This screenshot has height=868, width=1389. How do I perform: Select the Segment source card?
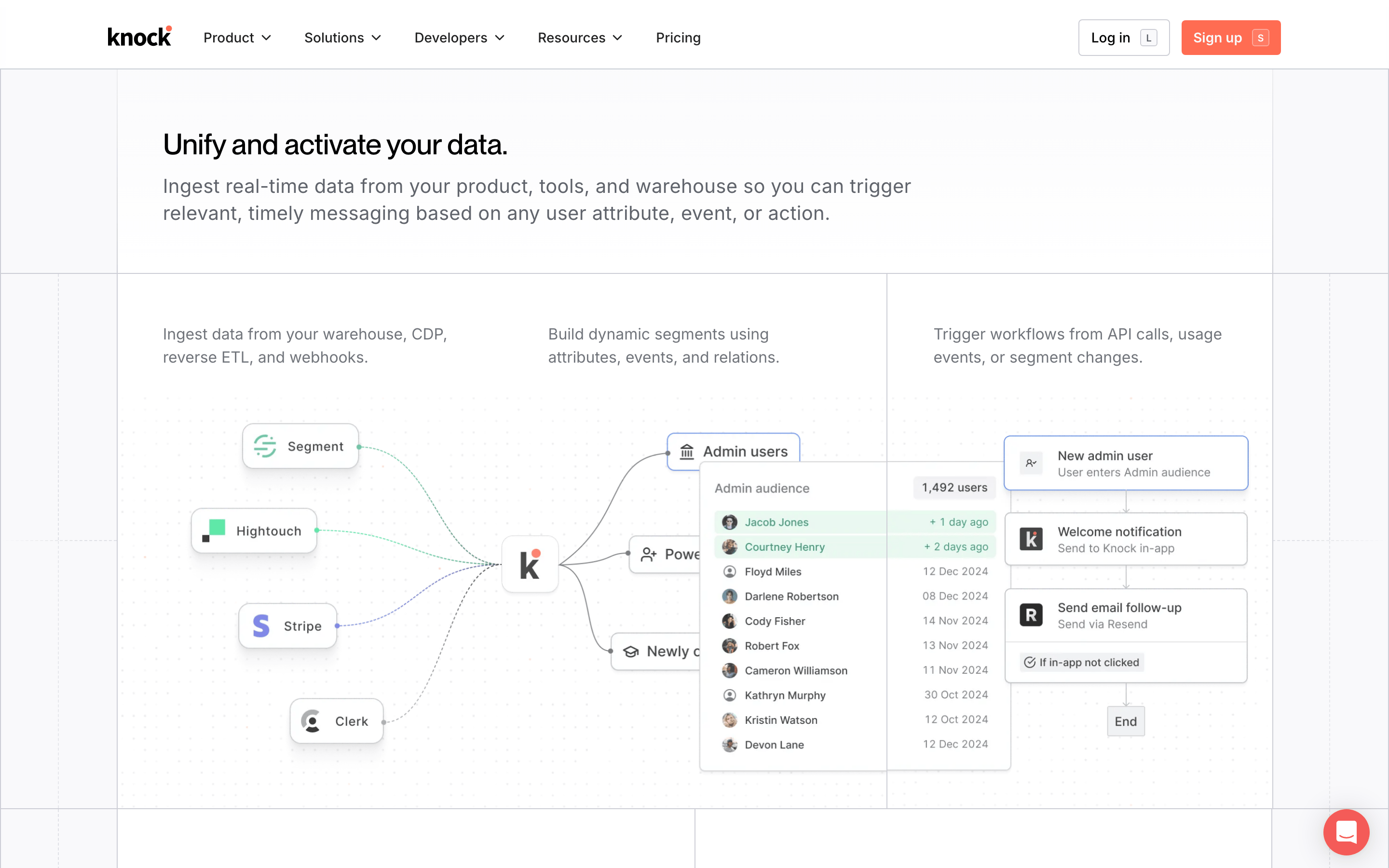300,446
